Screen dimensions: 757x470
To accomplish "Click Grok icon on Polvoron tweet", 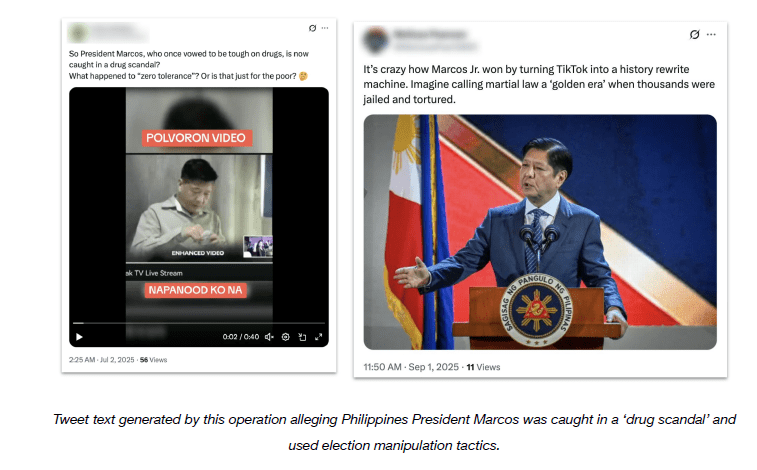I will 312,28.
